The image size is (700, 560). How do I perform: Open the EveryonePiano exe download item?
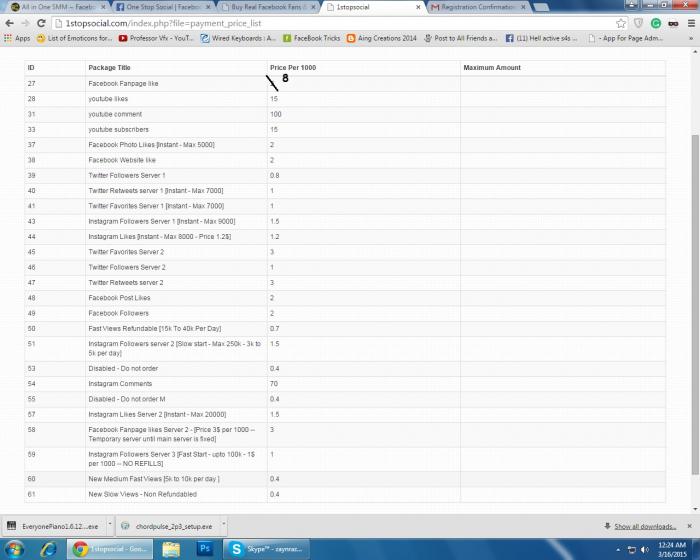(54, 527)
